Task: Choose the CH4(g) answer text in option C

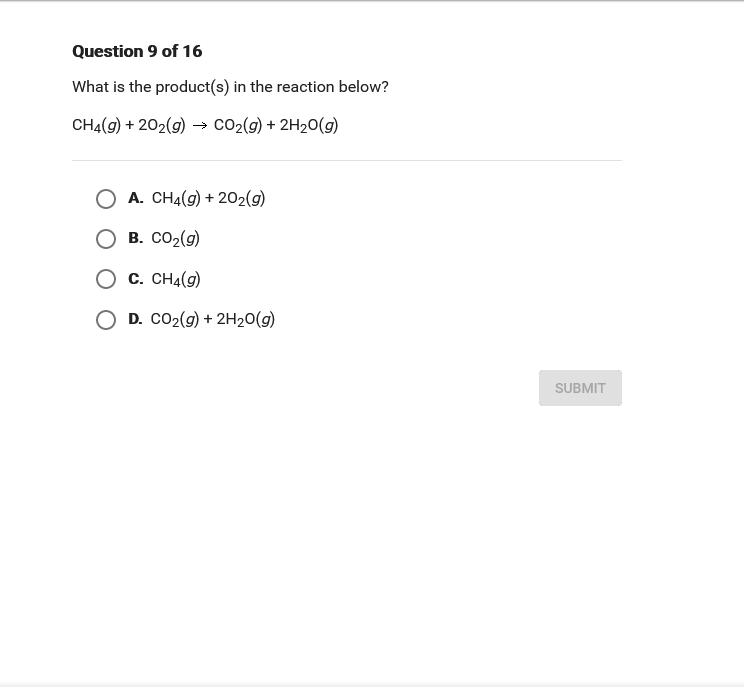Action: click(176, 279)
